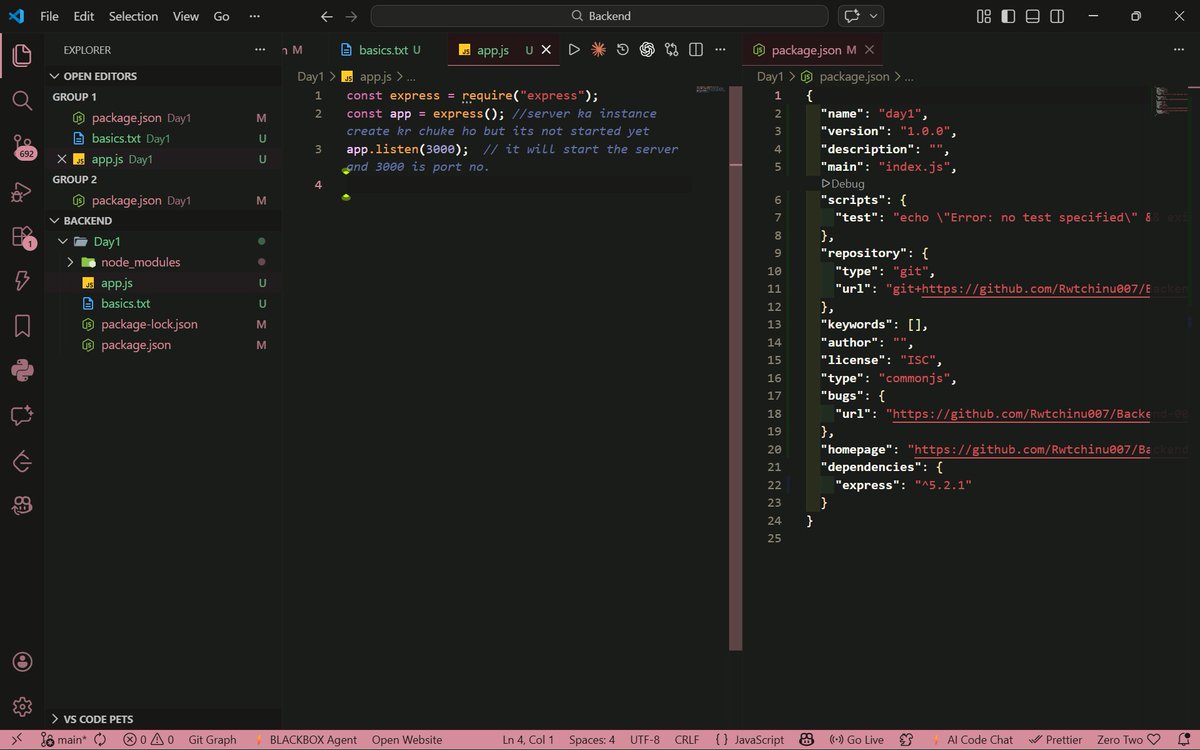Toggle the Primary Side Bar visibility
Screen dimensions: 1200x750
1008,16
